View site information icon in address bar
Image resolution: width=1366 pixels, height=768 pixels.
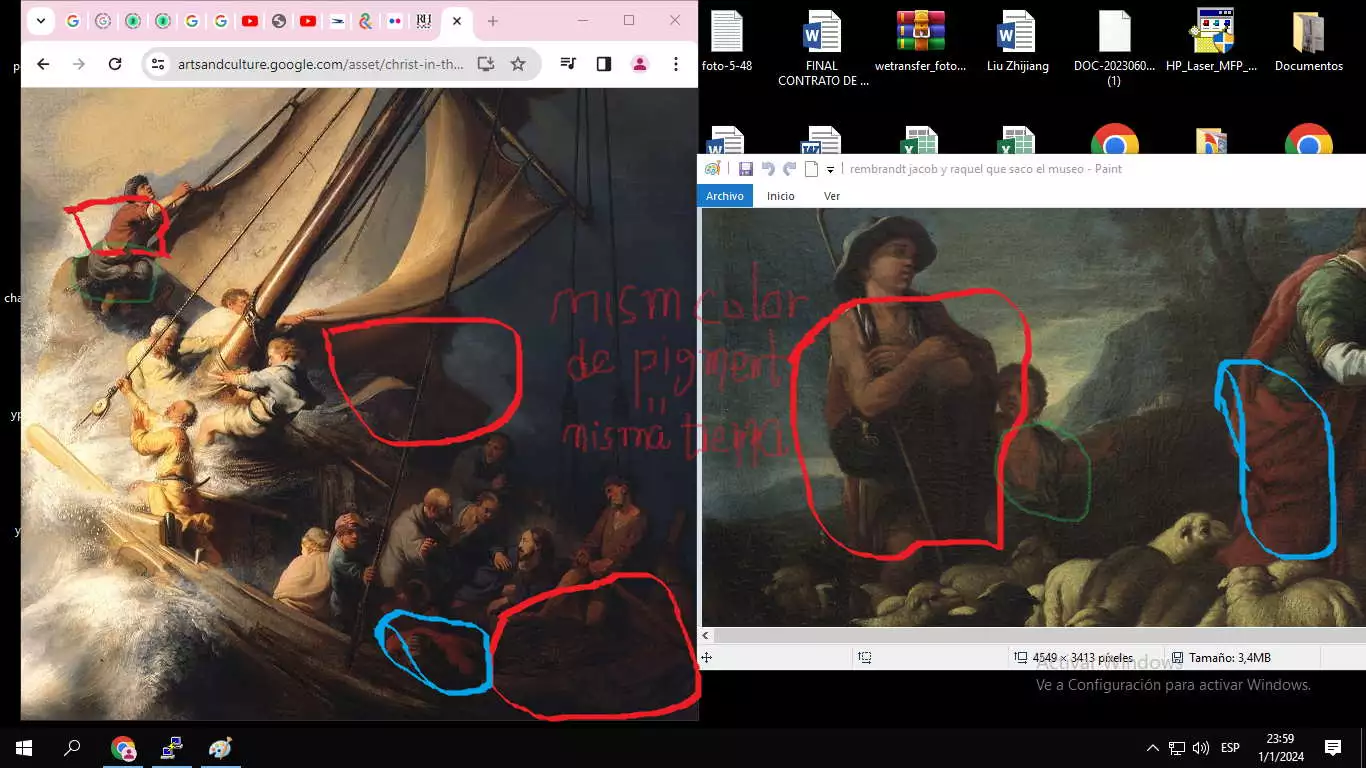157,64
